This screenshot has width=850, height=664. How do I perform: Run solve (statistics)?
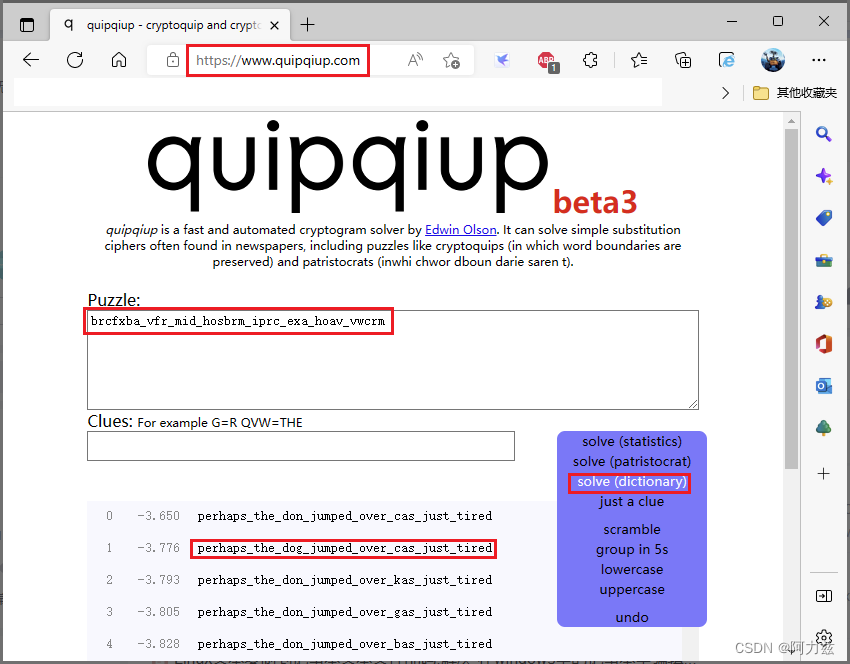click(632, 442)
